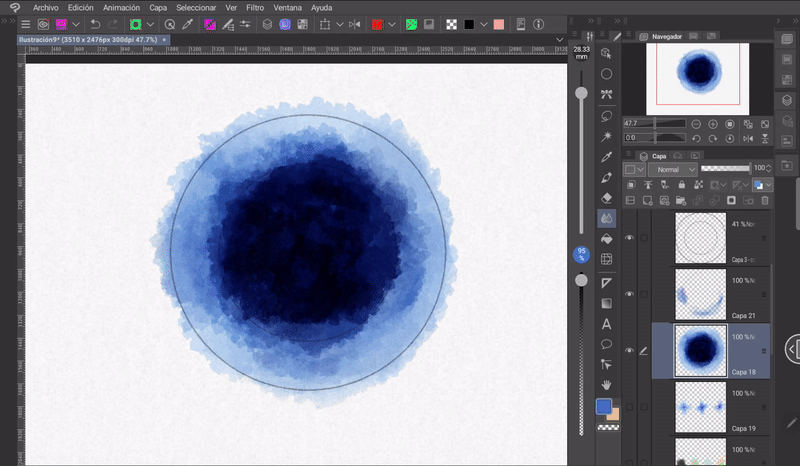The image size is (800, 466).
Task: Delete layer with the trash icon
Action: [764, 200]
